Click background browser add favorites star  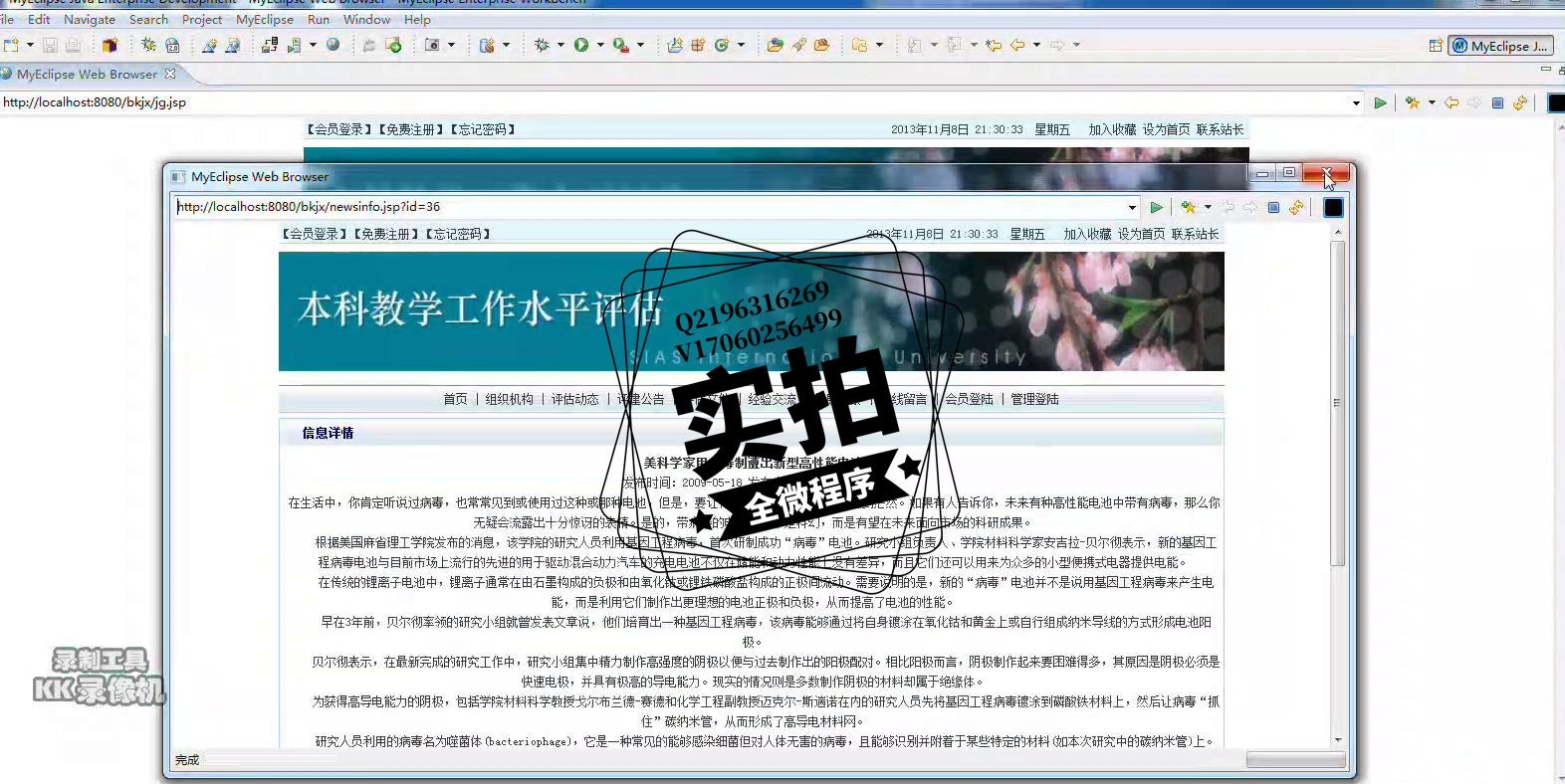coord(1412,102)
